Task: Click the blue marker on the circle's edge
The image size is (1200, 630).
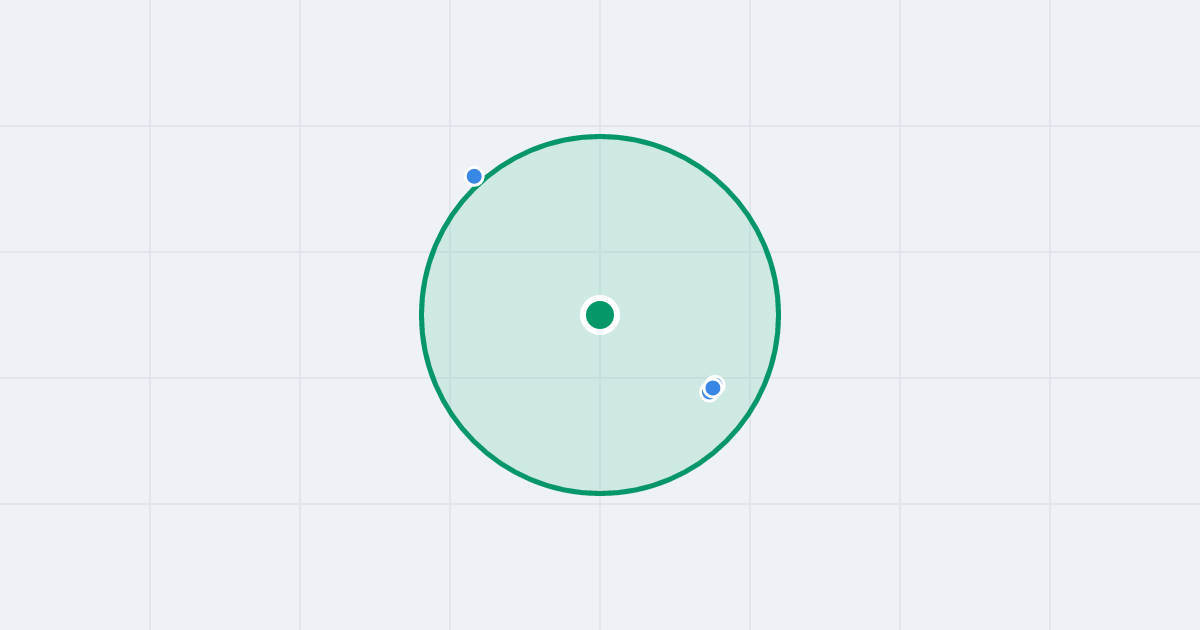Action: point(474,176)
